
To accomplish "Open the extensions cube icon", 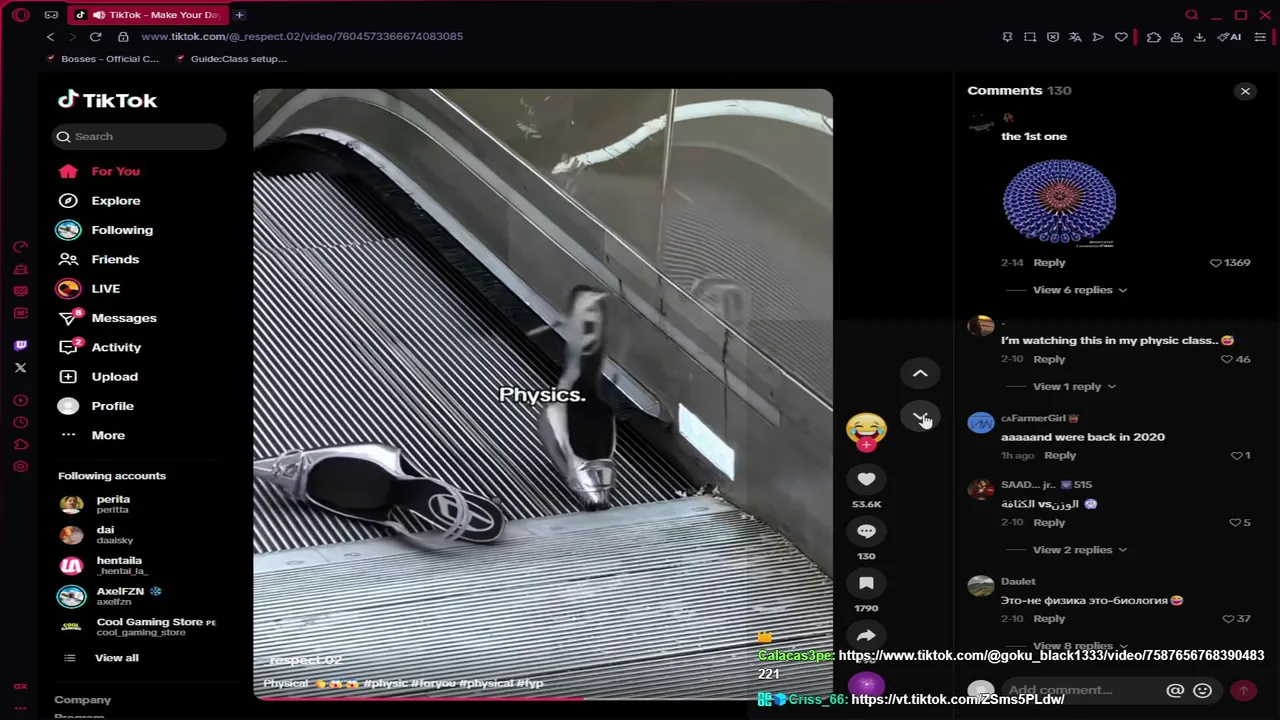I will pyautogui.click(x=1154, y=37).
